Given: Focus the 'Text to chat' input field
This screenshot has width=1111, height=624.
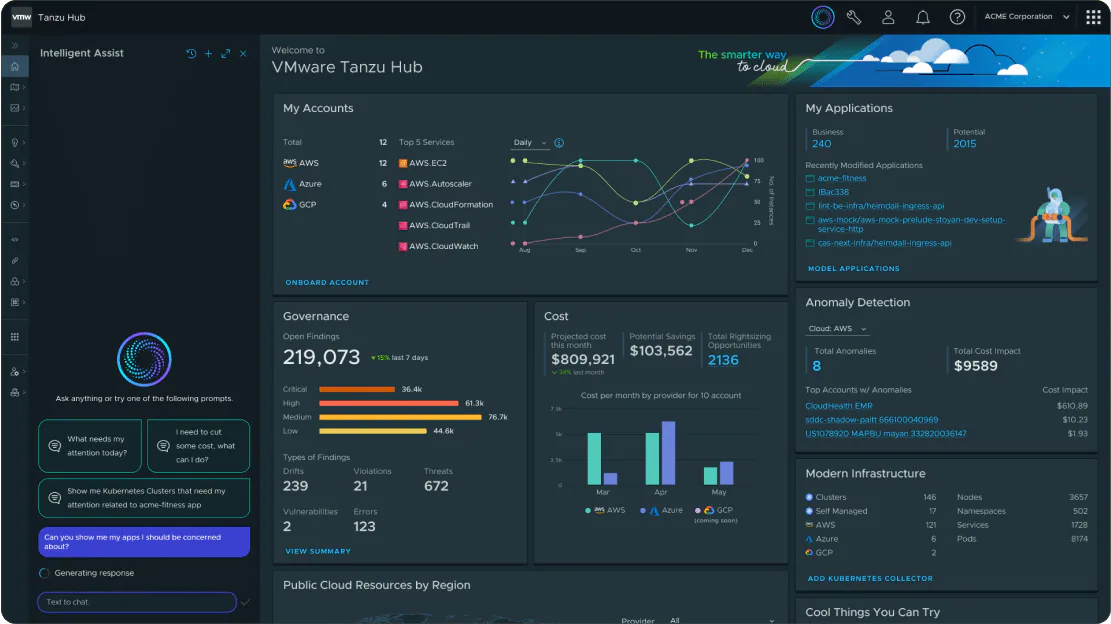Looking at the screenshot, I should pyautogui.click(x=137, y=602).
